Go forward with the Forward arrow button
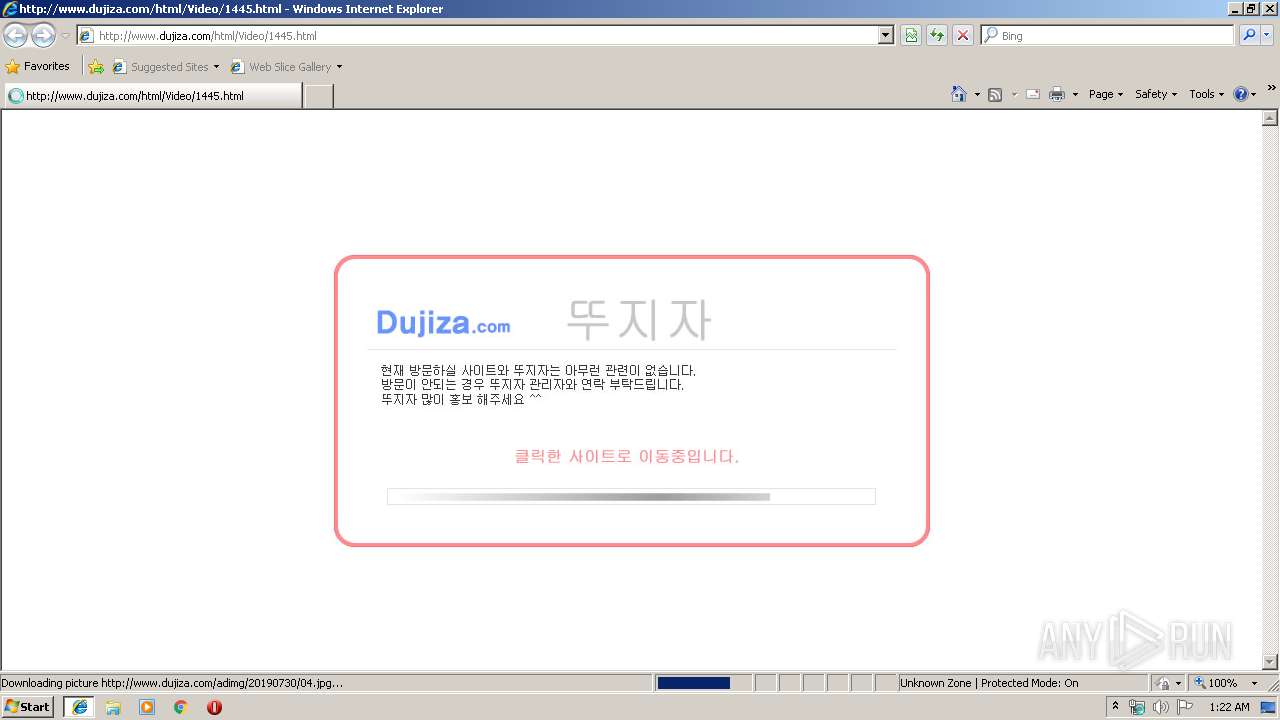The width and height of the screenshot is (1280, 720). click(x=43, y=36)
